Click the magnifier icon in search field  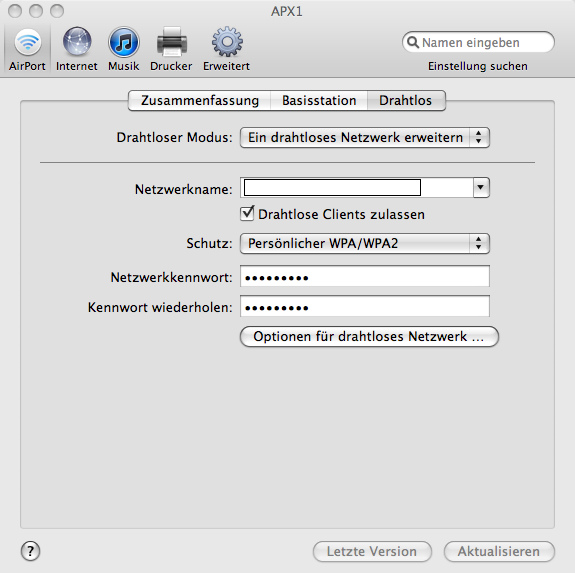click(x=413, y=42)
